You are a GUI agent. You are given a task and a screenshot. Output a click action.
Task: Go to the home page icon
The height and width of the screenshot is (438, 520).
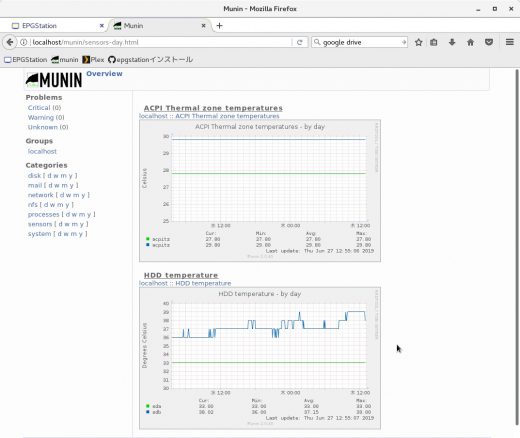pyautogui.click(x=470, y=42)
